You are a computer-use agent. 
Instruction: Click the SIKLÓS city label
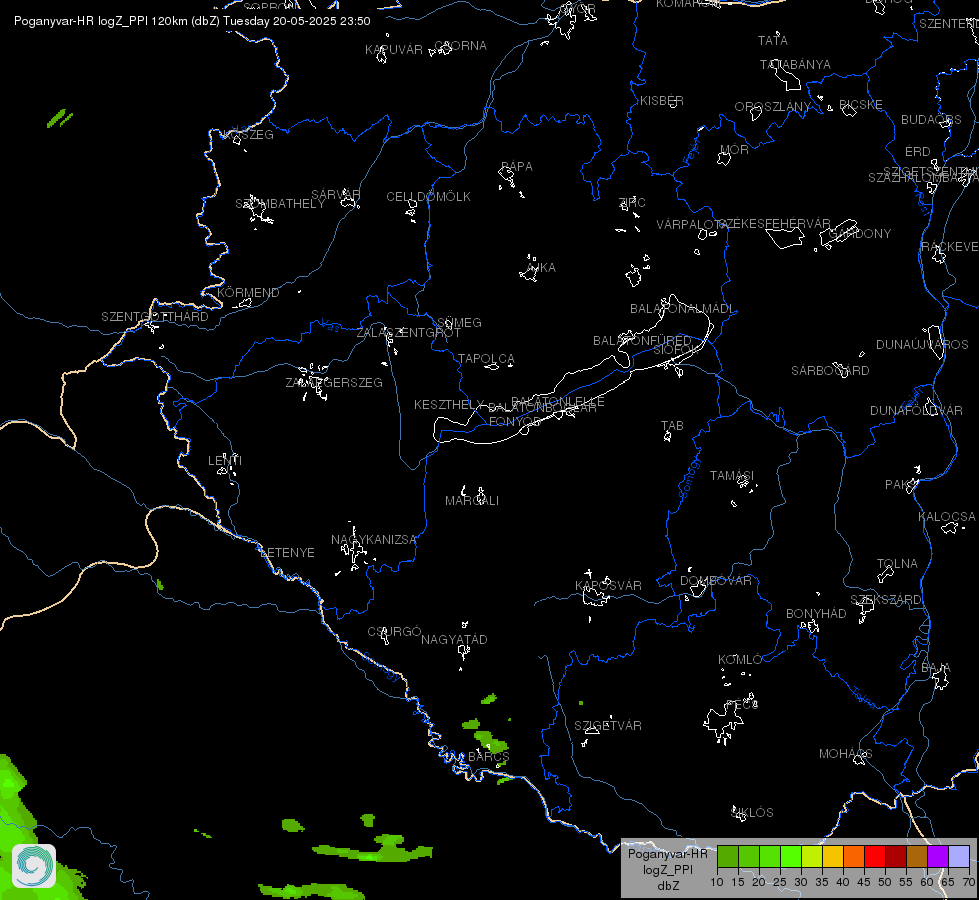752,813
